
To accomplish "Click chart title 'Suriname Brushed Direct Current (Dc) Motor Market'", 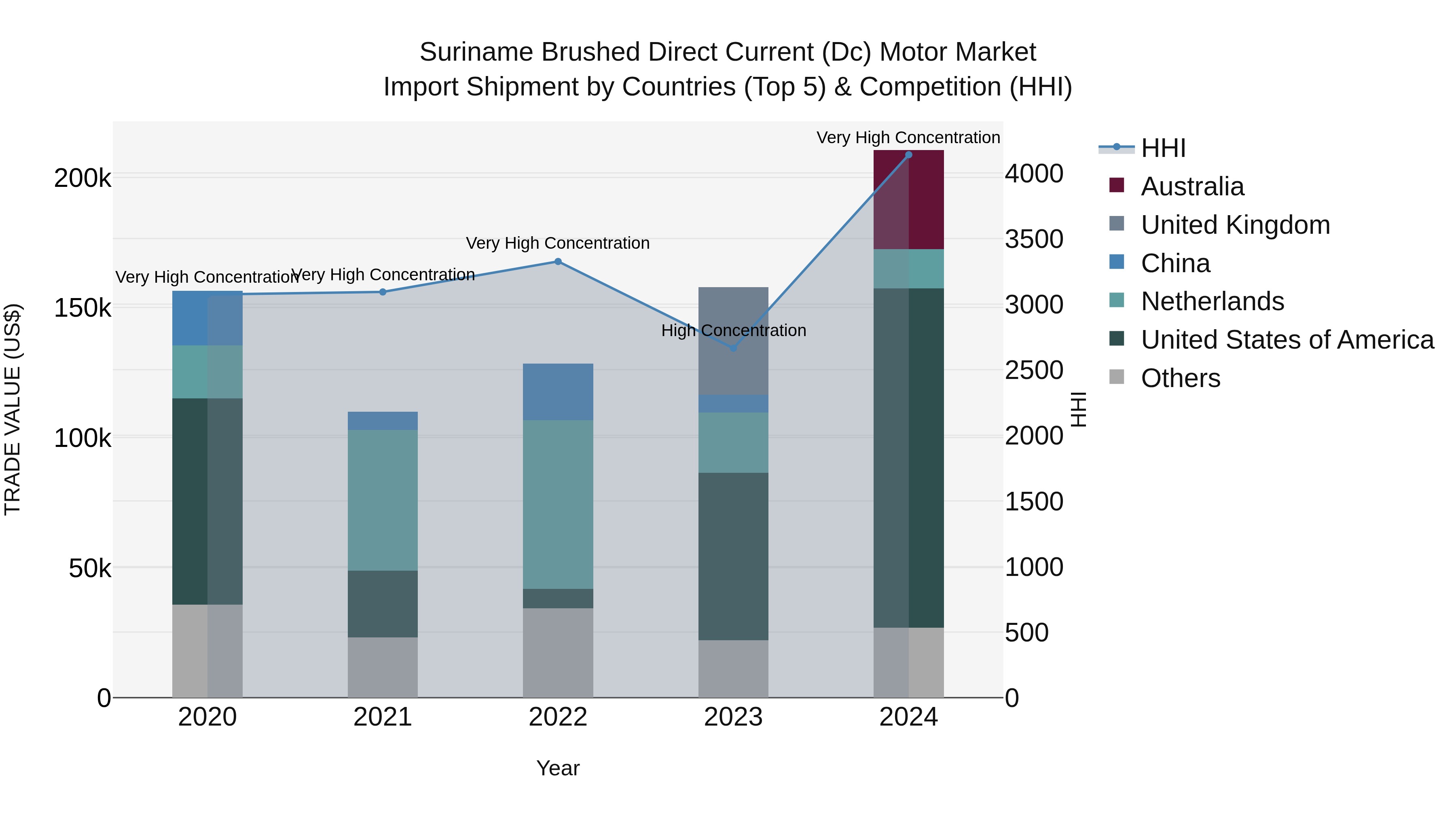I will point(728,52).
